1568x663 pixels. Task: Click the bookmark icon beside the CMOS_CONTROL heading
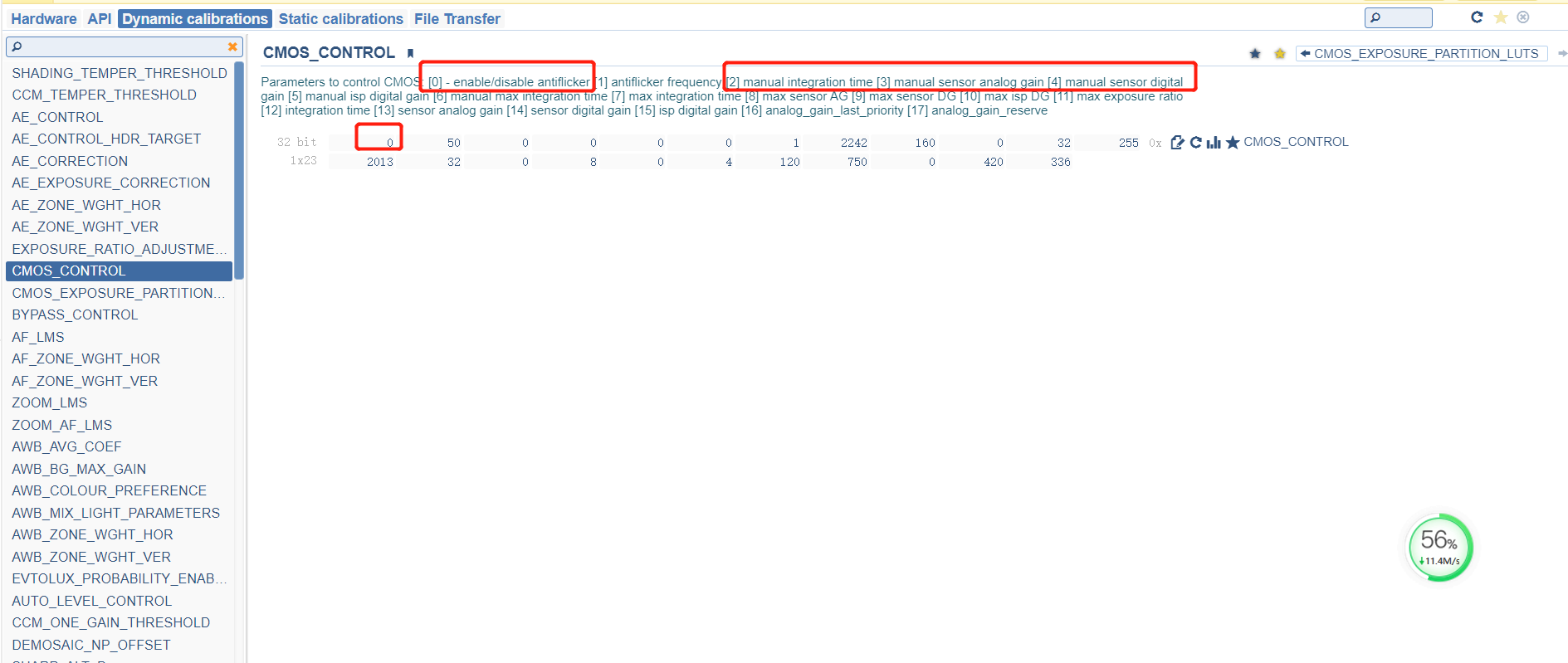[x=410, y=53]
